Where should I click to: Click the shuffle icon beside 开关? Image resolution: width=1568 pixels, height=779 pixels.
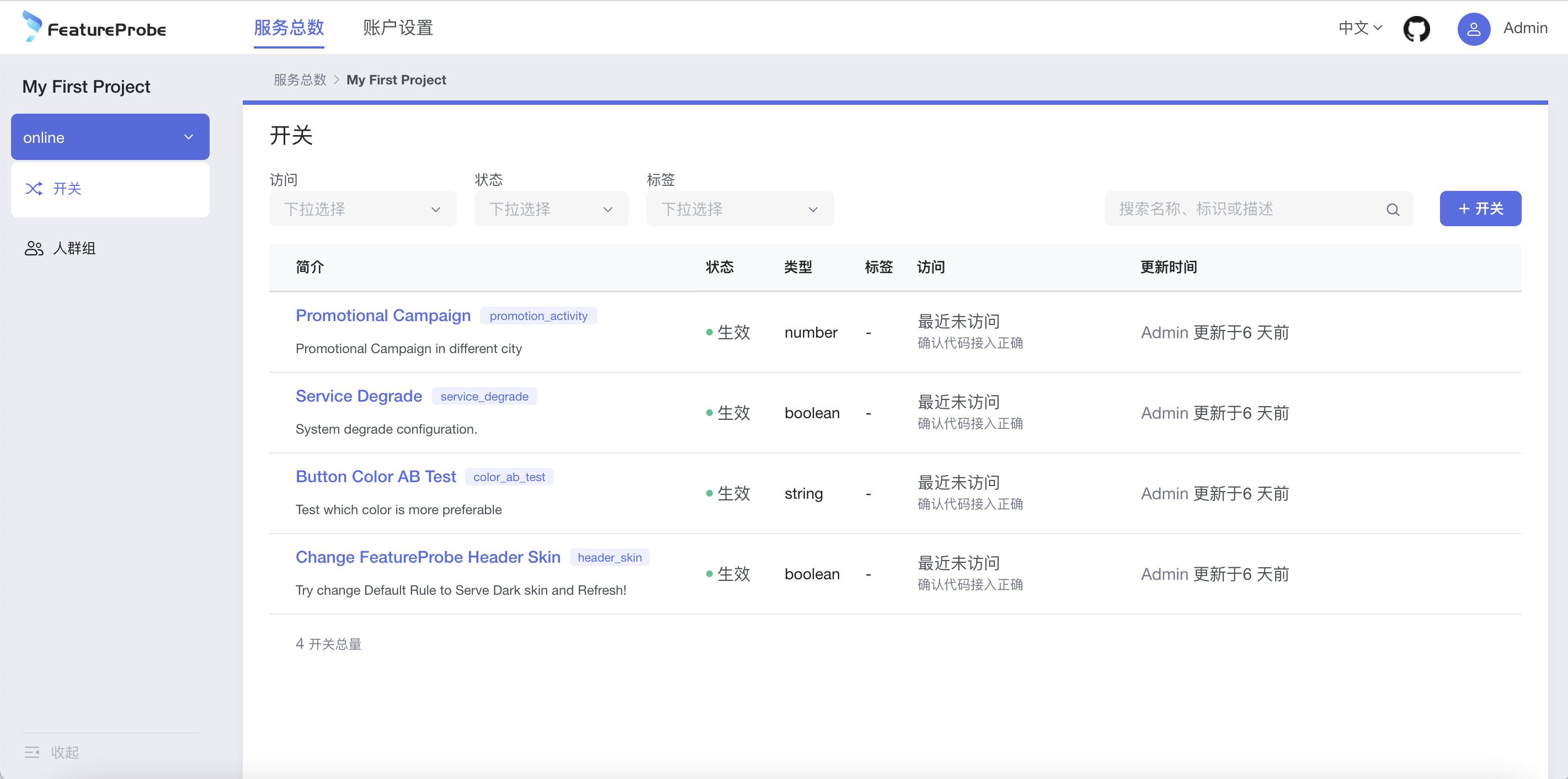[x=34, y=189]
